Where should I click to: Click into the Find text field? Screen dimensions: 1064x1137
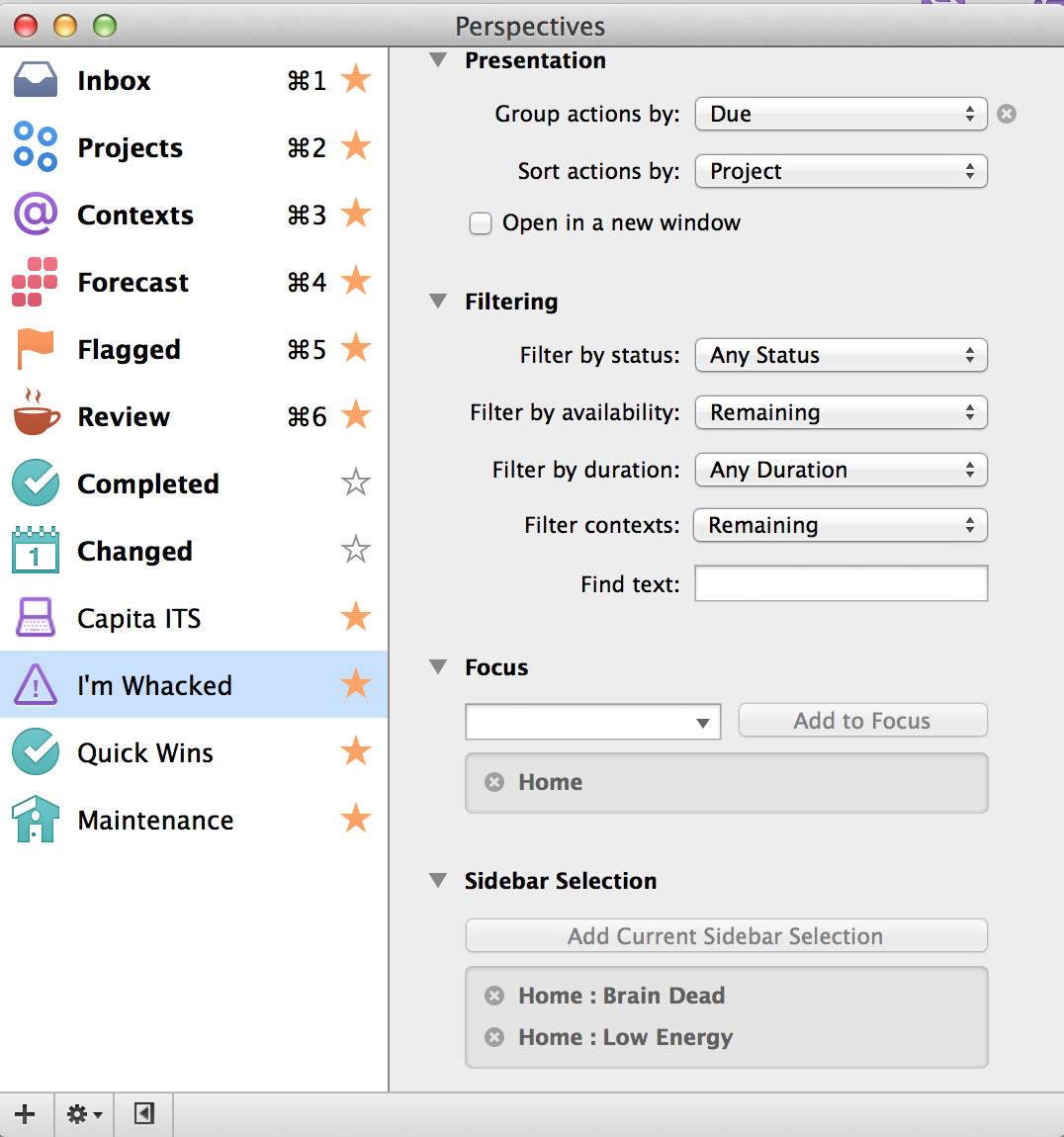(x=842, y=583)
